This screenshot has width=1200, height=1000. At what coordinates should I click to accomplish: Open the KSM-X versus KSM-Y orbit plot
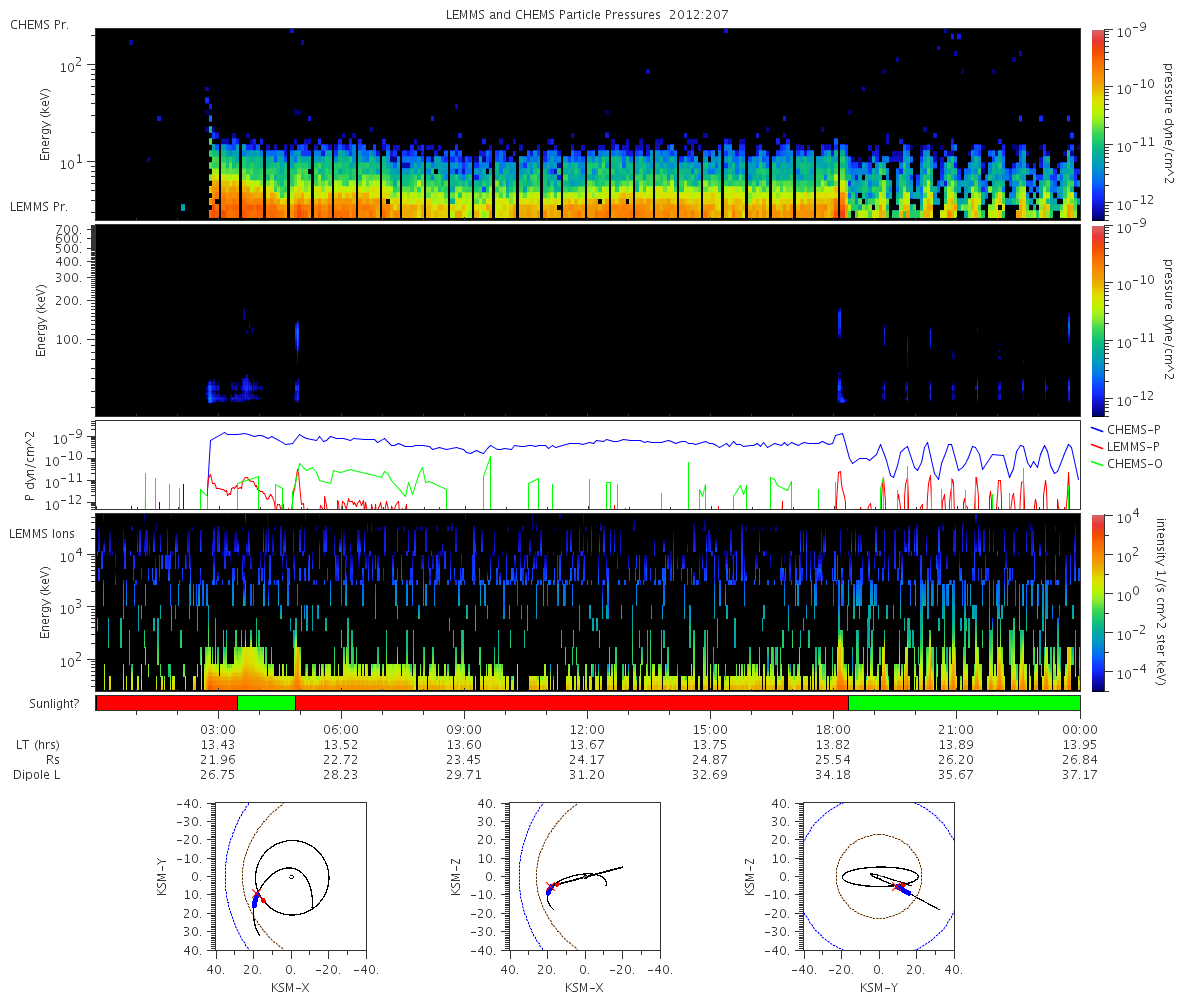click(x=290, y=875)
